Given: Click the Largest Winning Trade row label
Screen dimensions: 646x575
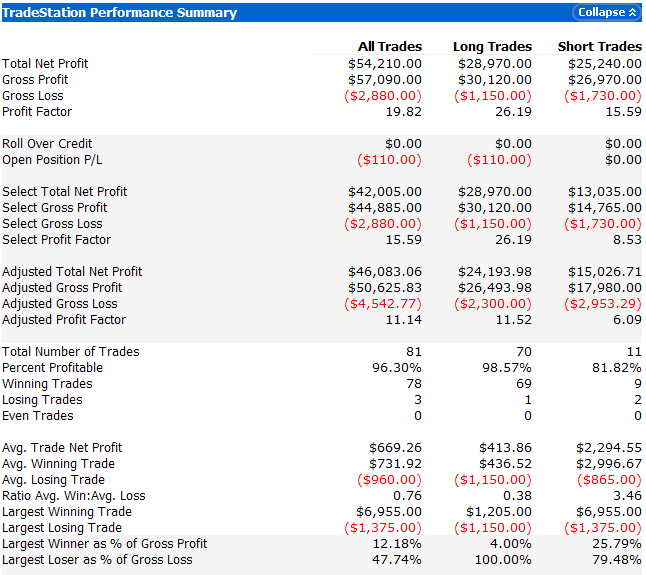Looking at the screenshot, I should point(67,512).
